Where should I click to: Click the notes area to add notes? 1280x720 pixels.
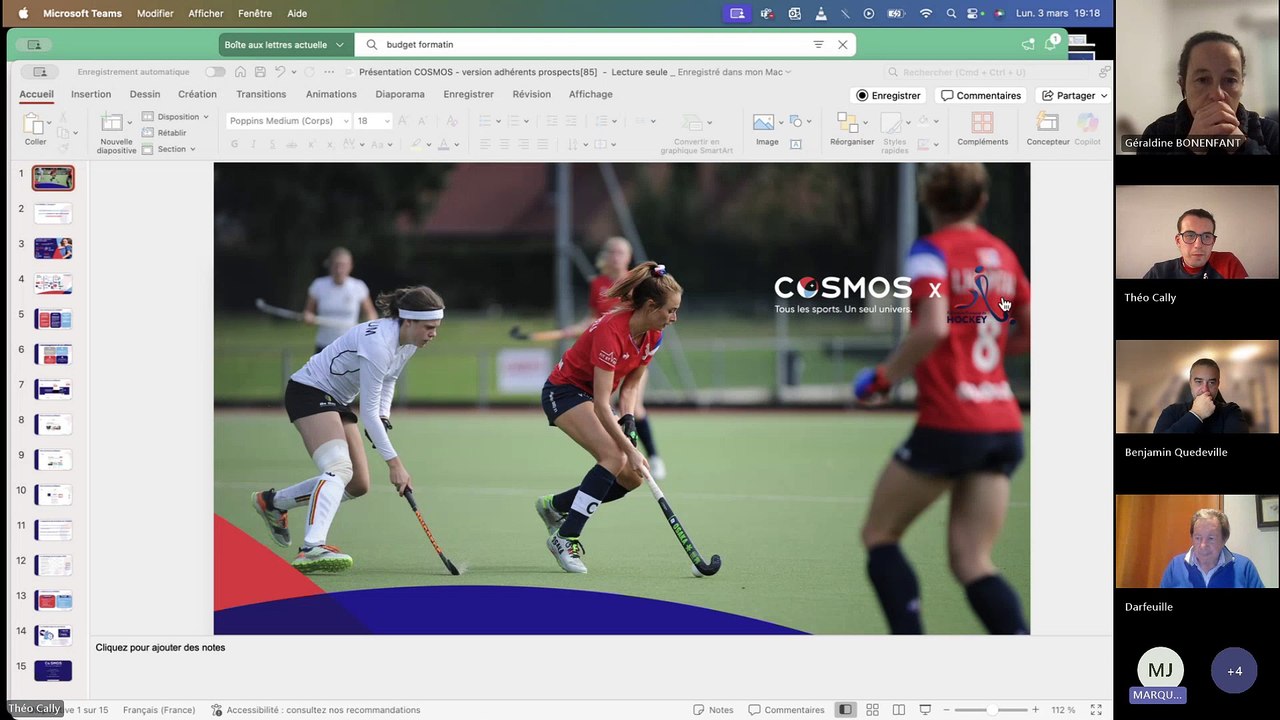[600, 648]
